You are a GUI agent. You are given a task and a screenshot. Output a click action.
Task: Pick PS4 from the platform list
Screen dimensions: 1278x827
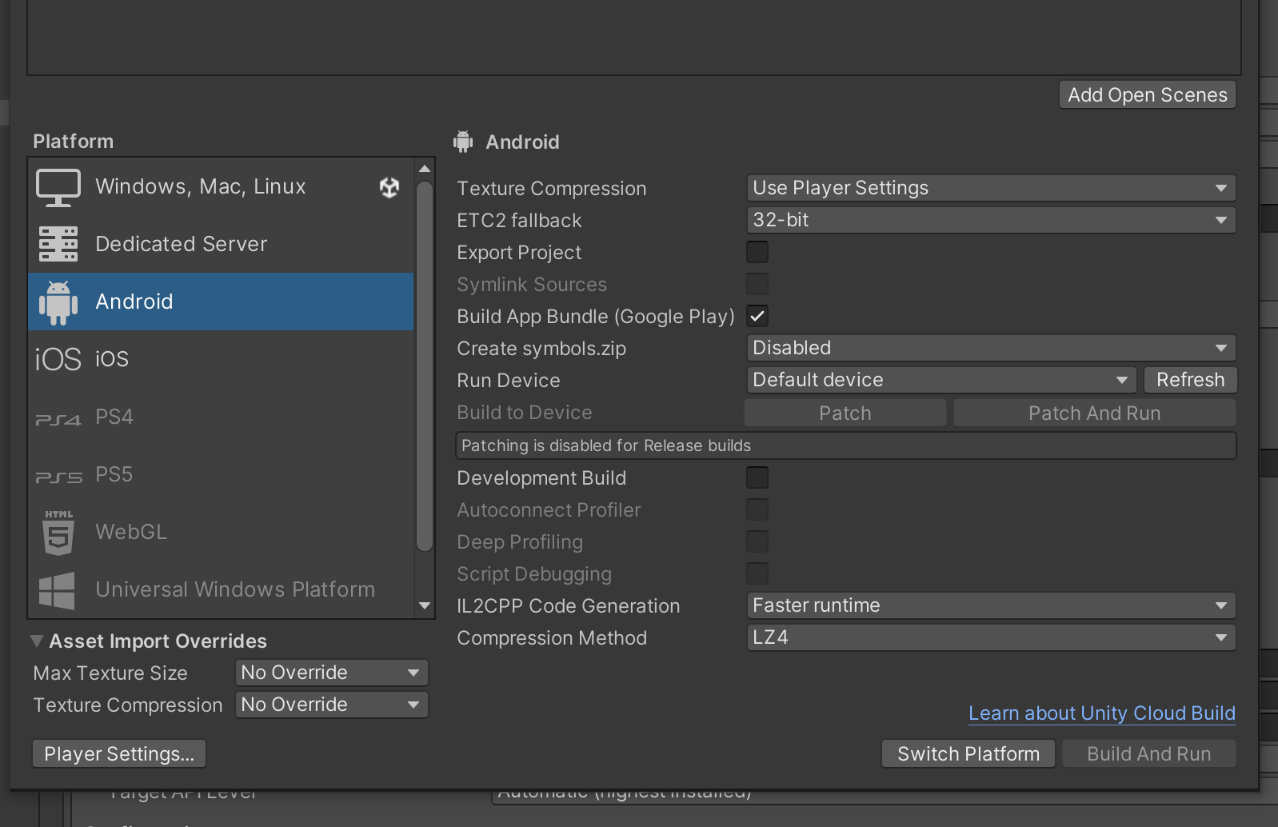click(221, 417)
